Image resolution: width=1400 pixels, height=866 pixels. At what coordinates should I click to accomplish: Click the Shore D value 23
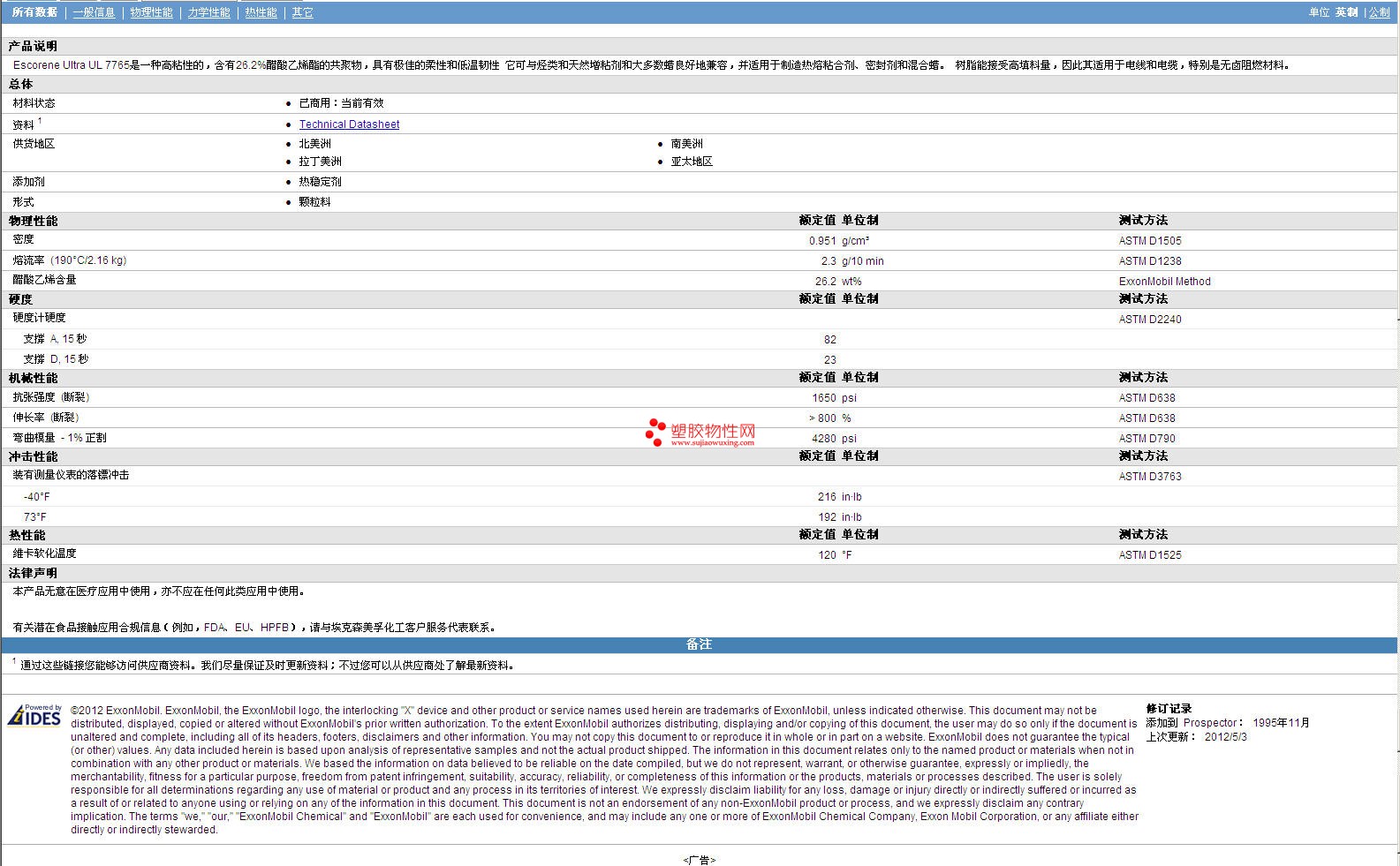830,360
